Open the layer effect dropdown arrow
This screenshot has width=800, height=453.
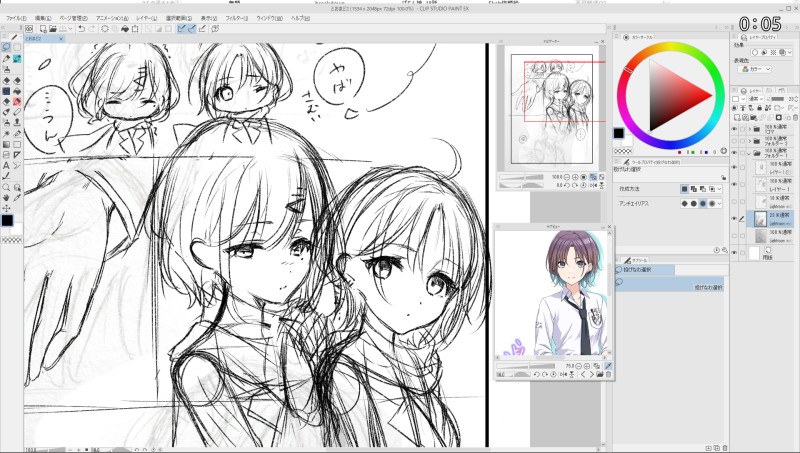tap(790, 53)
